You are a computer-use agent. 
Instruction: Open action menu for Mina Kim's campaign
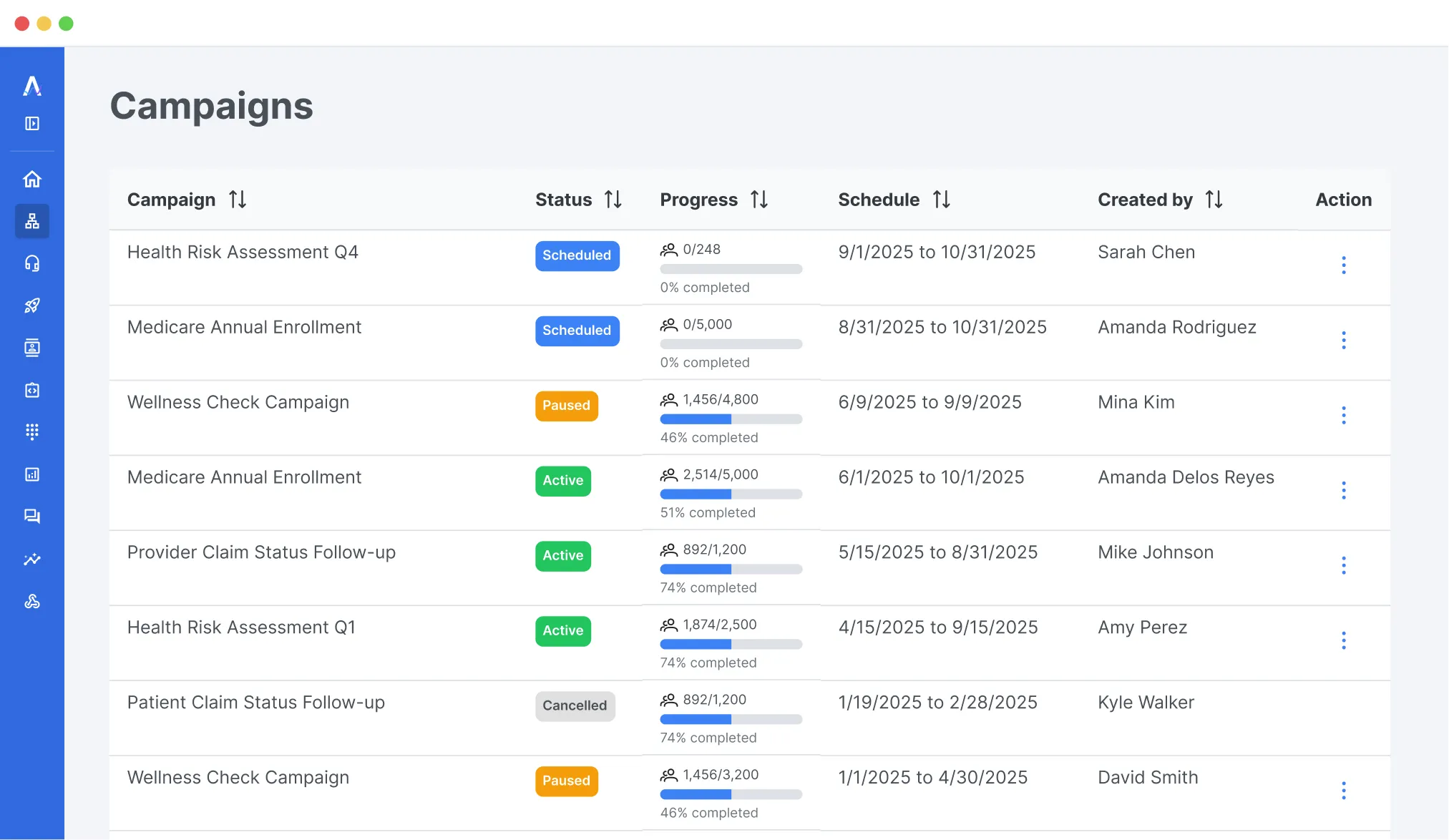pyautogui.click(x=1343, y=416)
